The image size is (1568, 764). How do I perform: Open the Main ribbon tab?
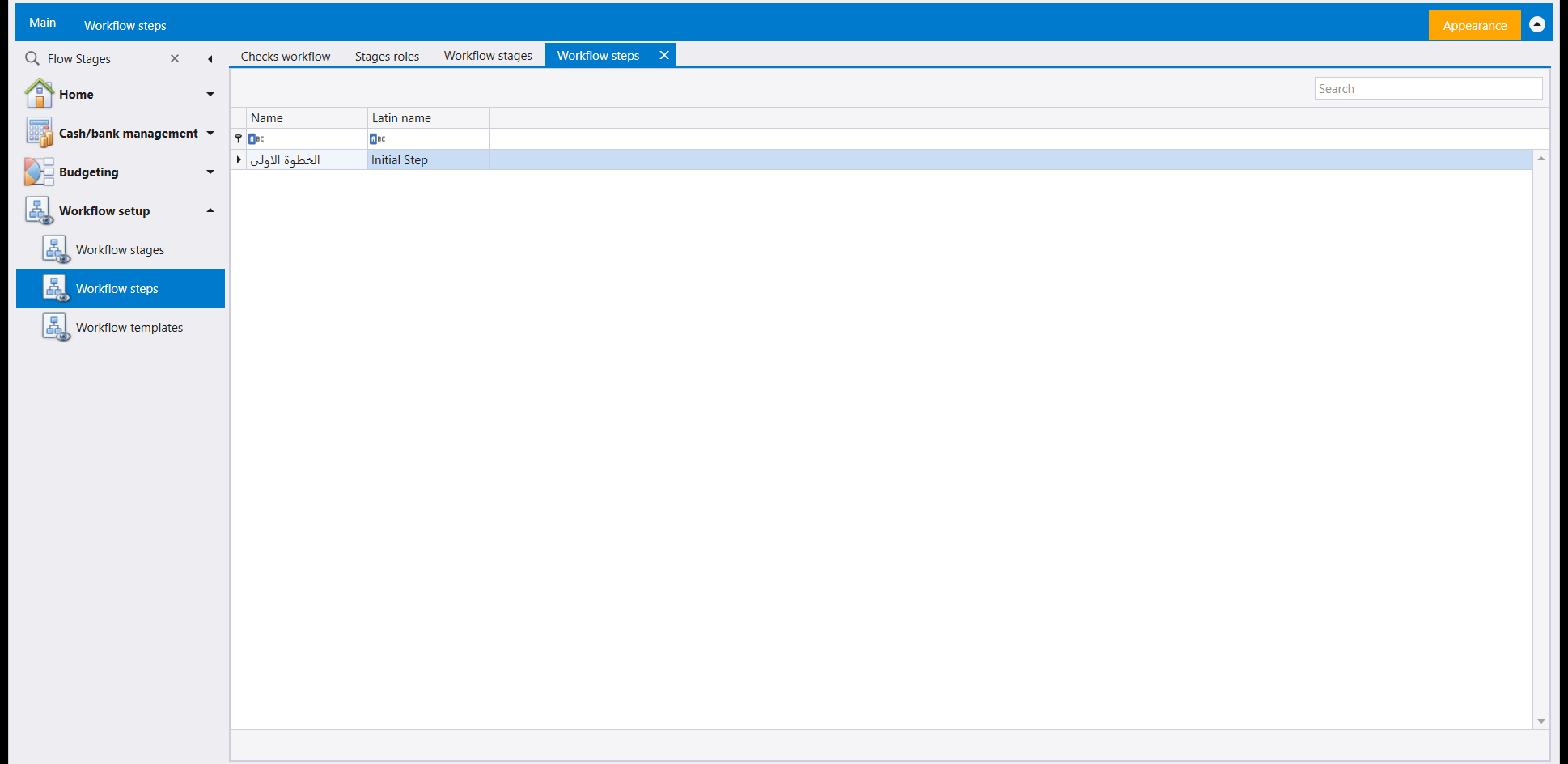[43, 23]
